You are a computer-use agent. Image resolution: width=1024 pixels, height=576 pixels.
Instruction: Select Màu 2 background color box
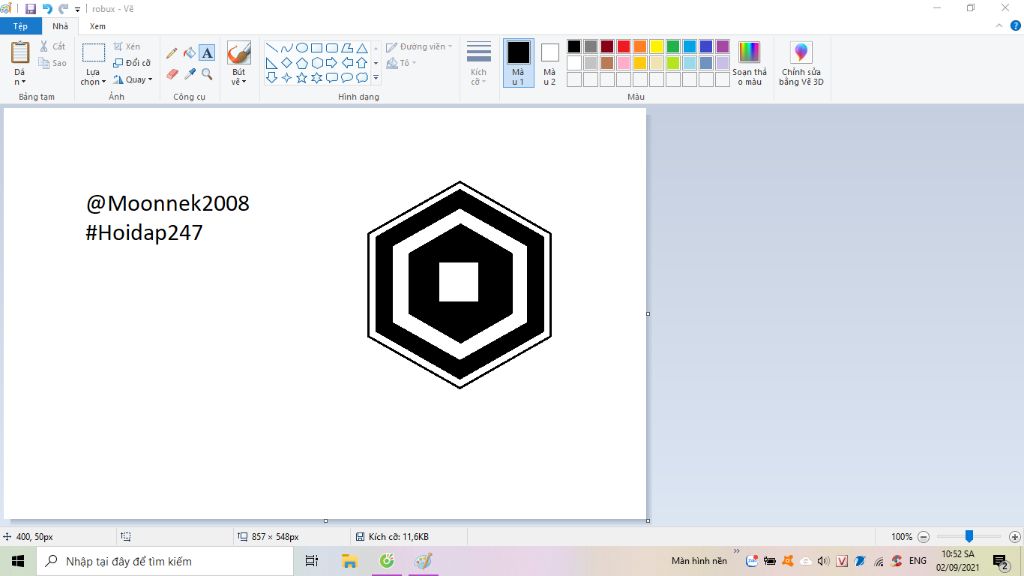point(549,63)
